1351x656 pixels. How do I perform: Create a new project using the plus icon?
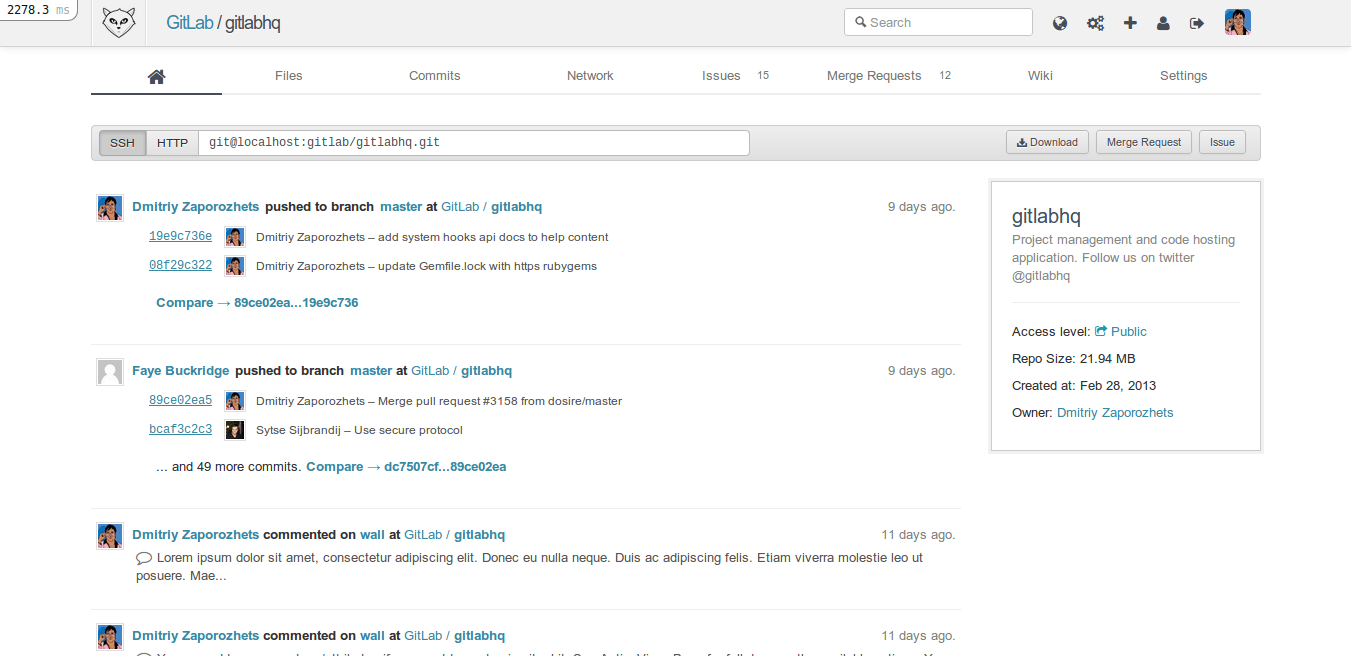coord(1130,22)
